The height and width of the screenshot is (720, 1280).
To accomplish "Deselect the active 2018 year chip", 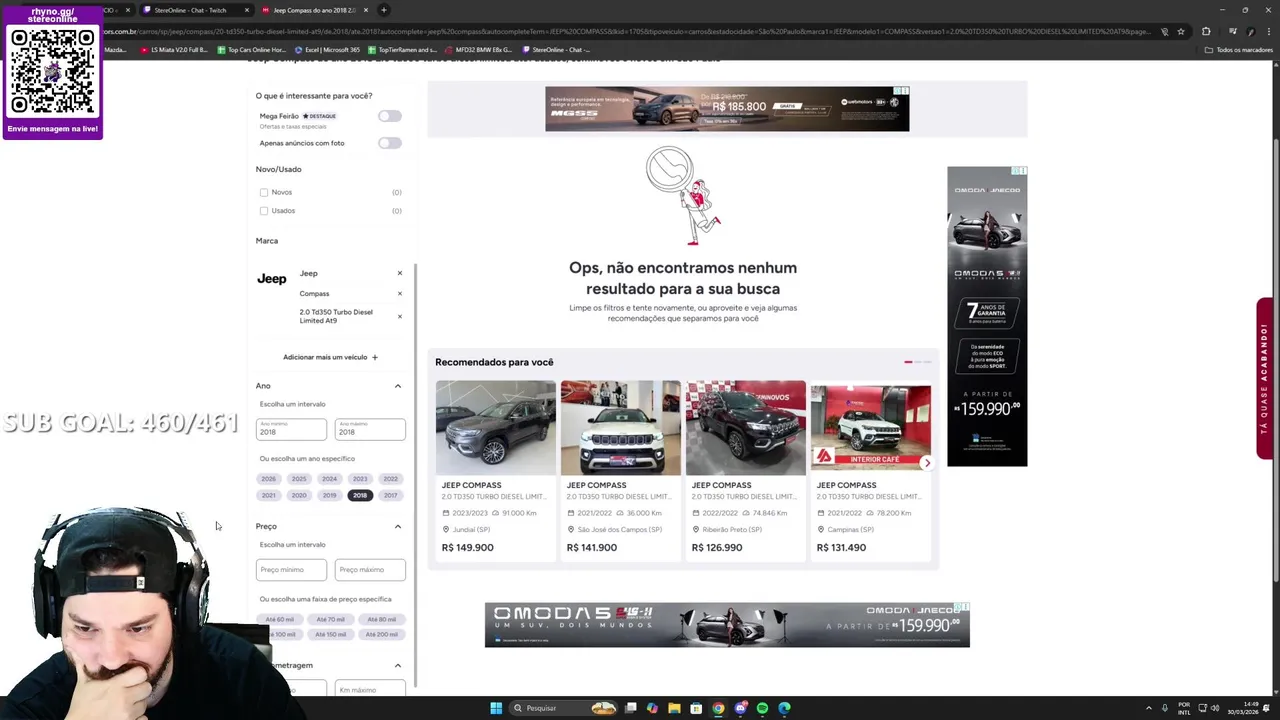I will pos(360,496).
